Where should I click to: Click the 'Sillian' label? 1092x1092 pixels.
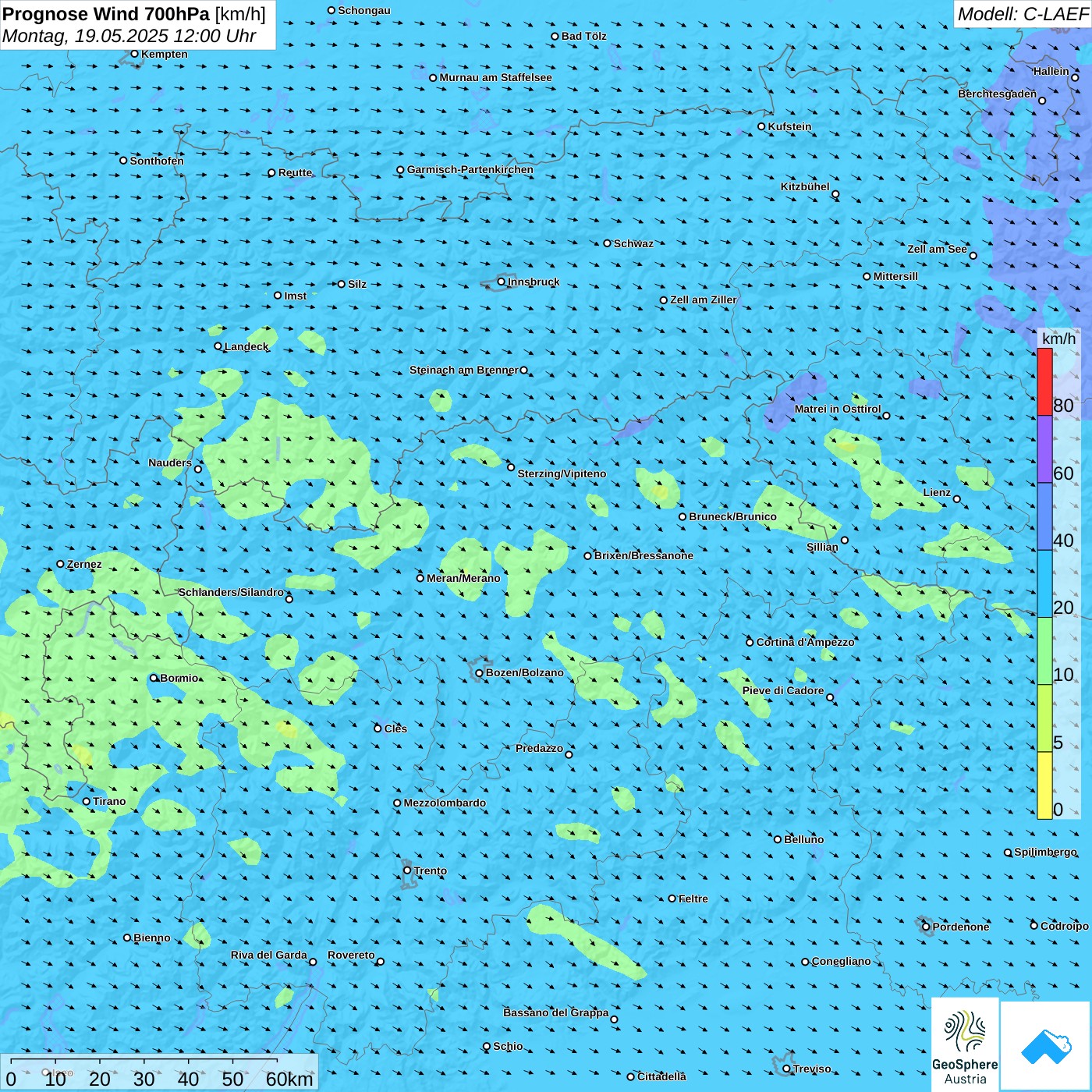(x=822, y=547)
